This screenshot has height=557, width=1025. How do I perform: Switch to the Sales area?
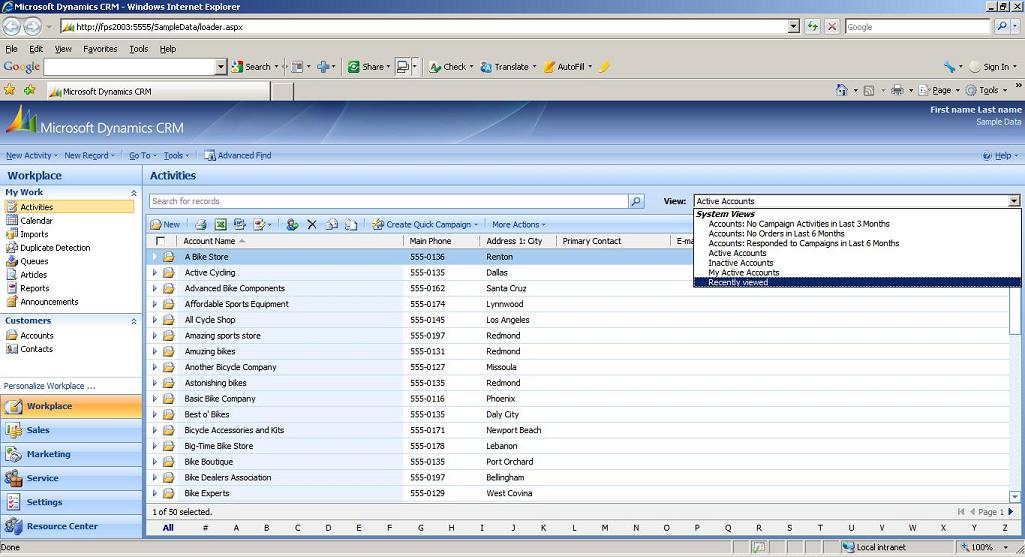(x=71, y=430)
